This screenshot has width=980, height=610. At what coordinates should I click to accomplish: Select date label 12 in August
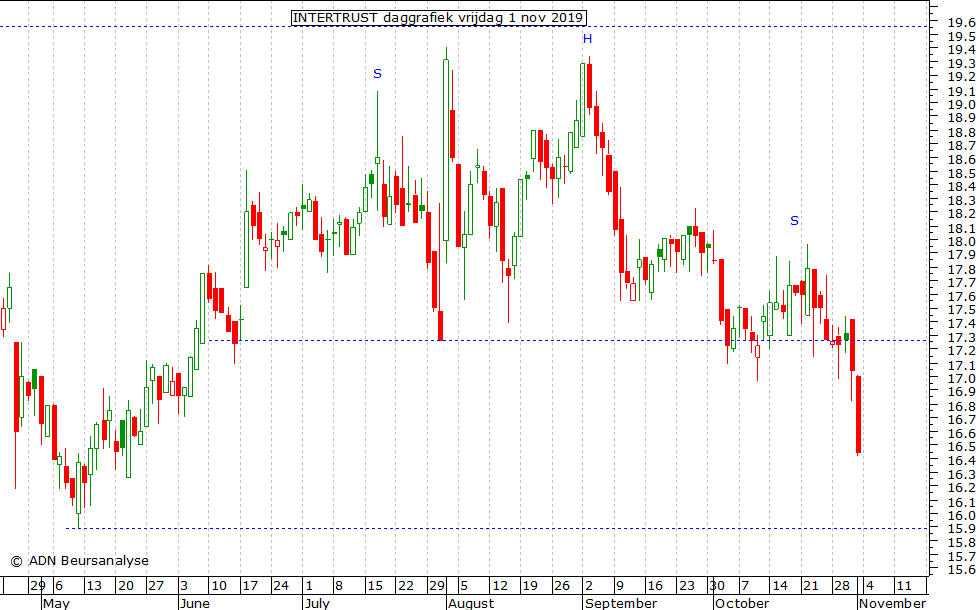point(500,586)
